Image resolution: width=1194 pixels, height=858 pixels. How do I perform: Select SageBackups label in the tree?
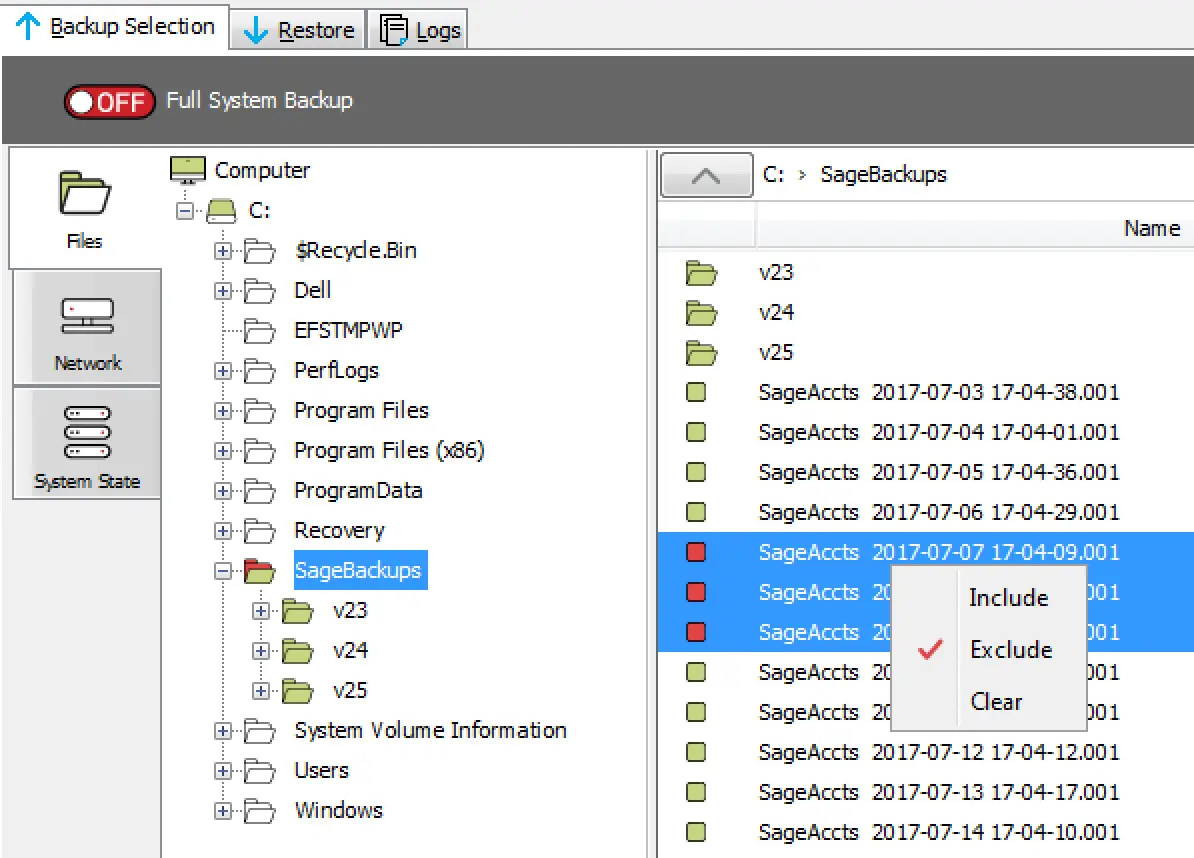coord(360,570)
